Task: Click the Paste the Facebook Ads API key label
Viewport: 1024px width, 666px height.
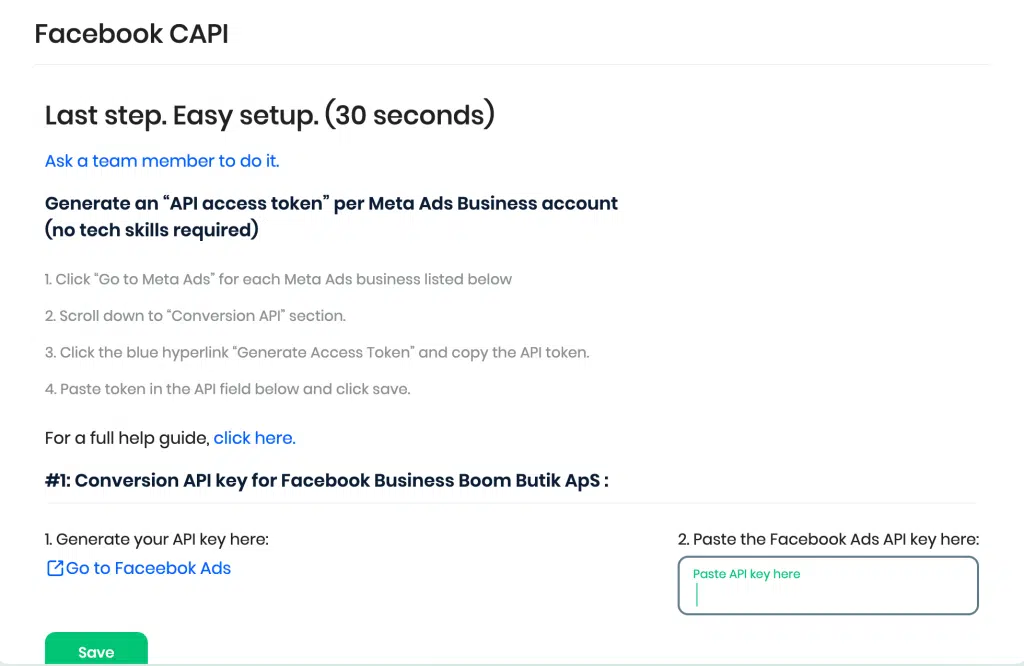Action: pos(828,539)
